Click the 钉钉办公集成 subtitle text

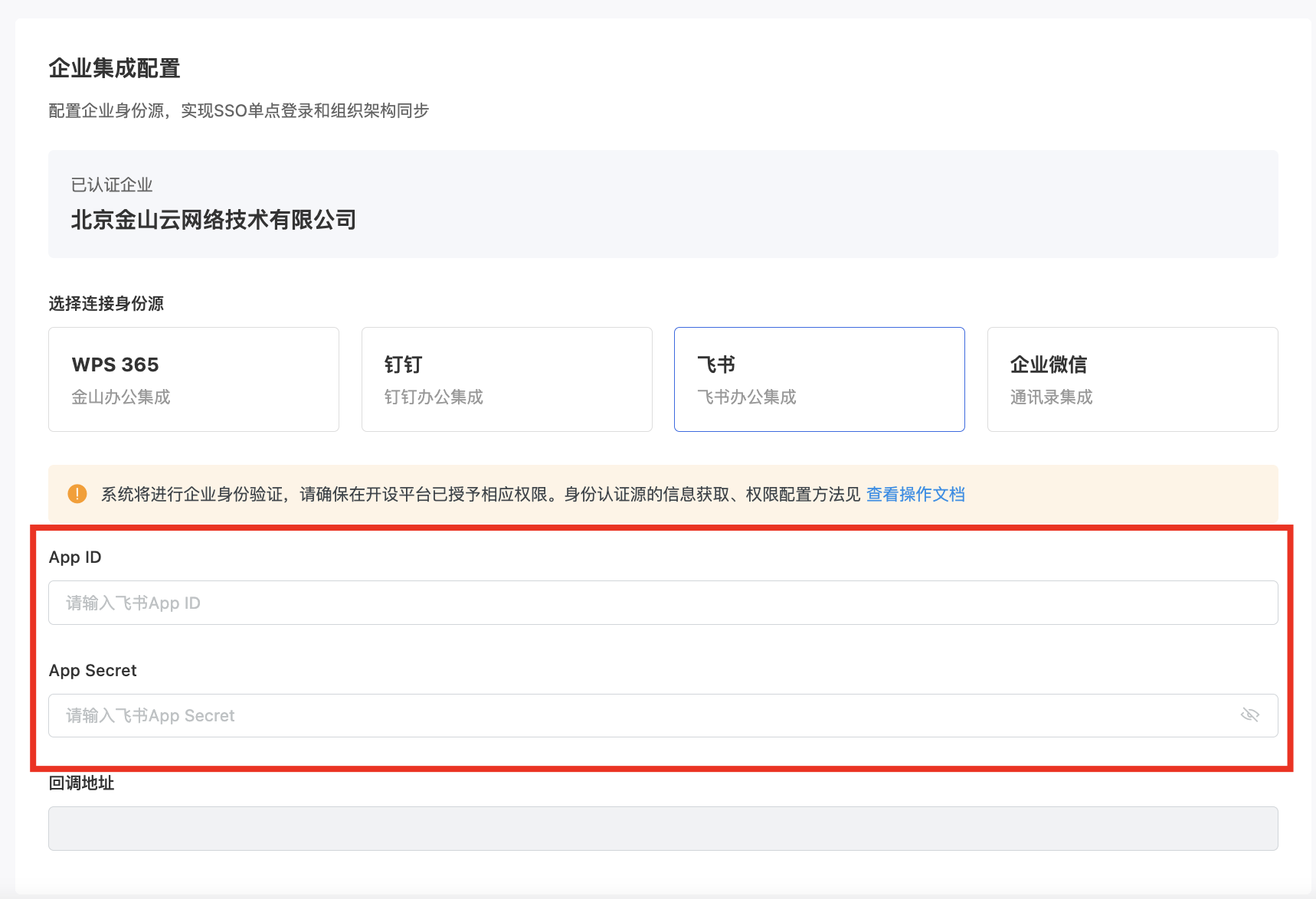(434, 397)
